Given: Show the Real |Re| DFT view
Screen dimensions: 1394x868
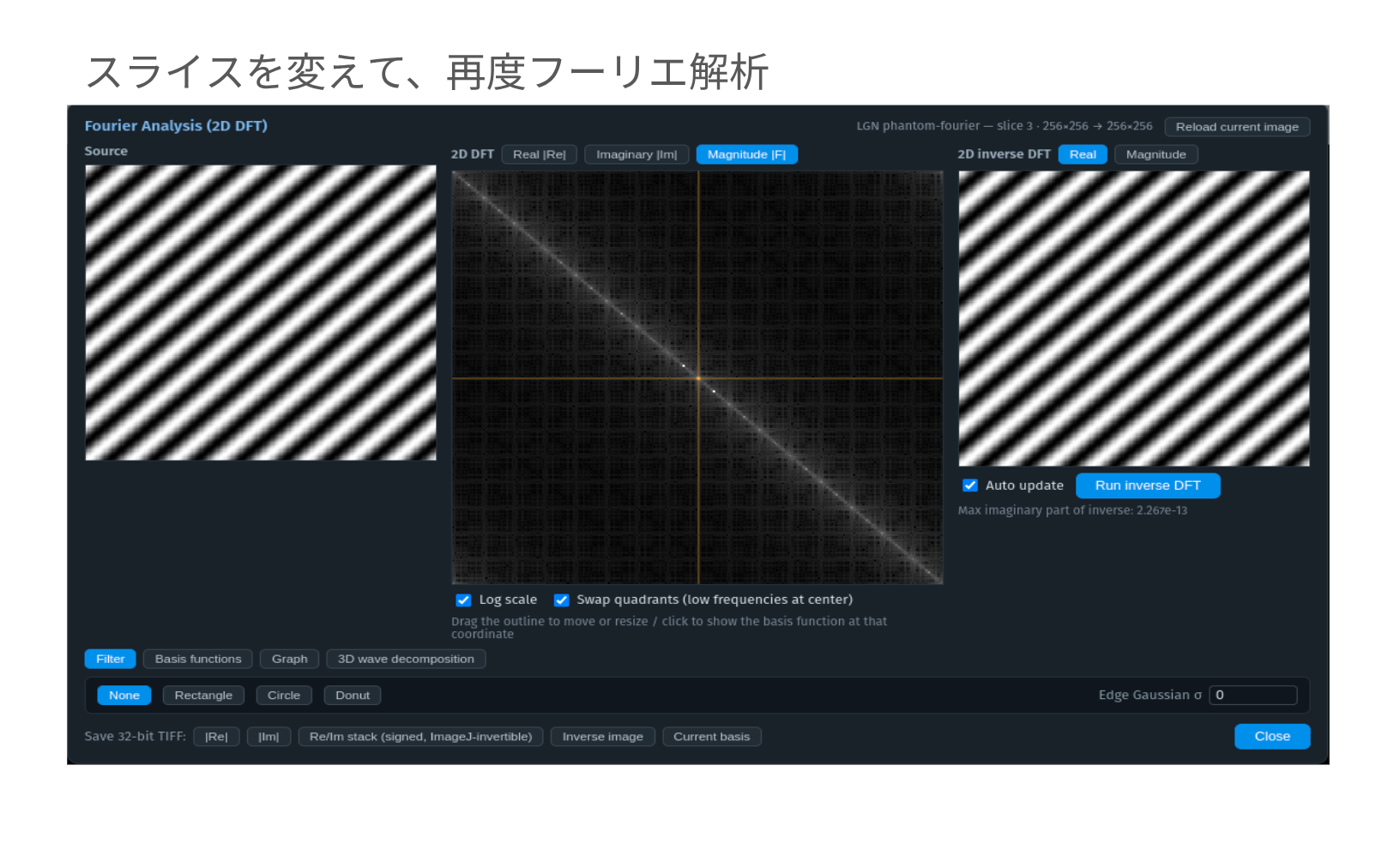Looking at the screenshot, I should click(x=540, y=154).
